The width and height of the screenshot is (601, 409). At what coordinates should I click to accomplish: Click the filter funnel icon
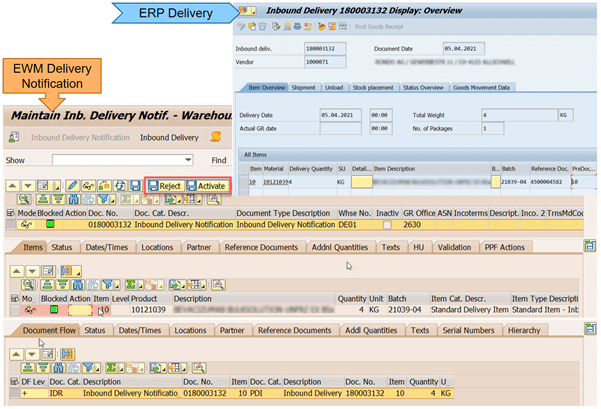point(102,199)
